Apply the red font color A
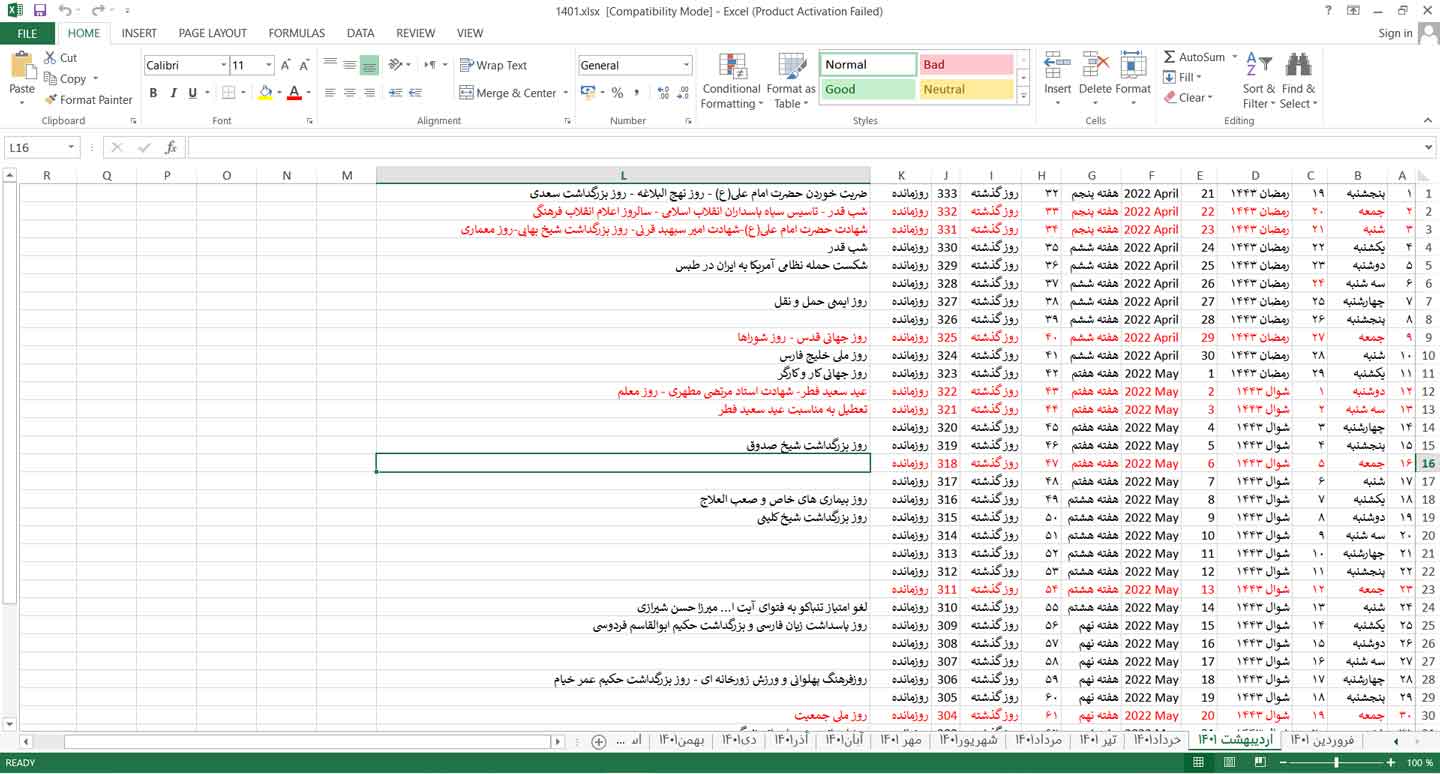This screenshot has height=774, width=1440. coord(294,93)
